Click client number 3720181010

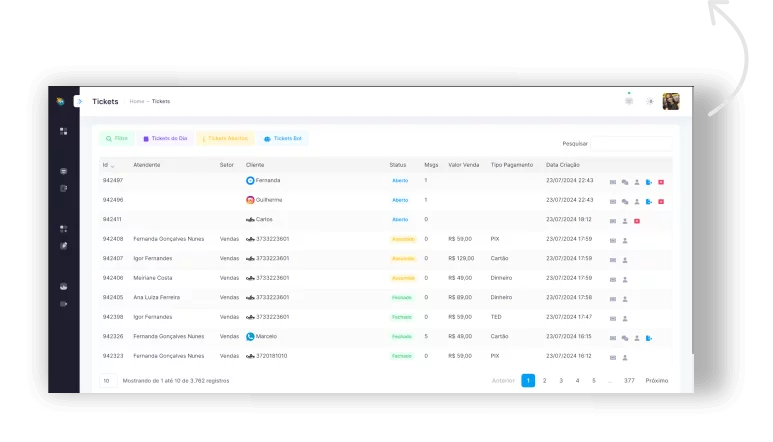(271, 356)
